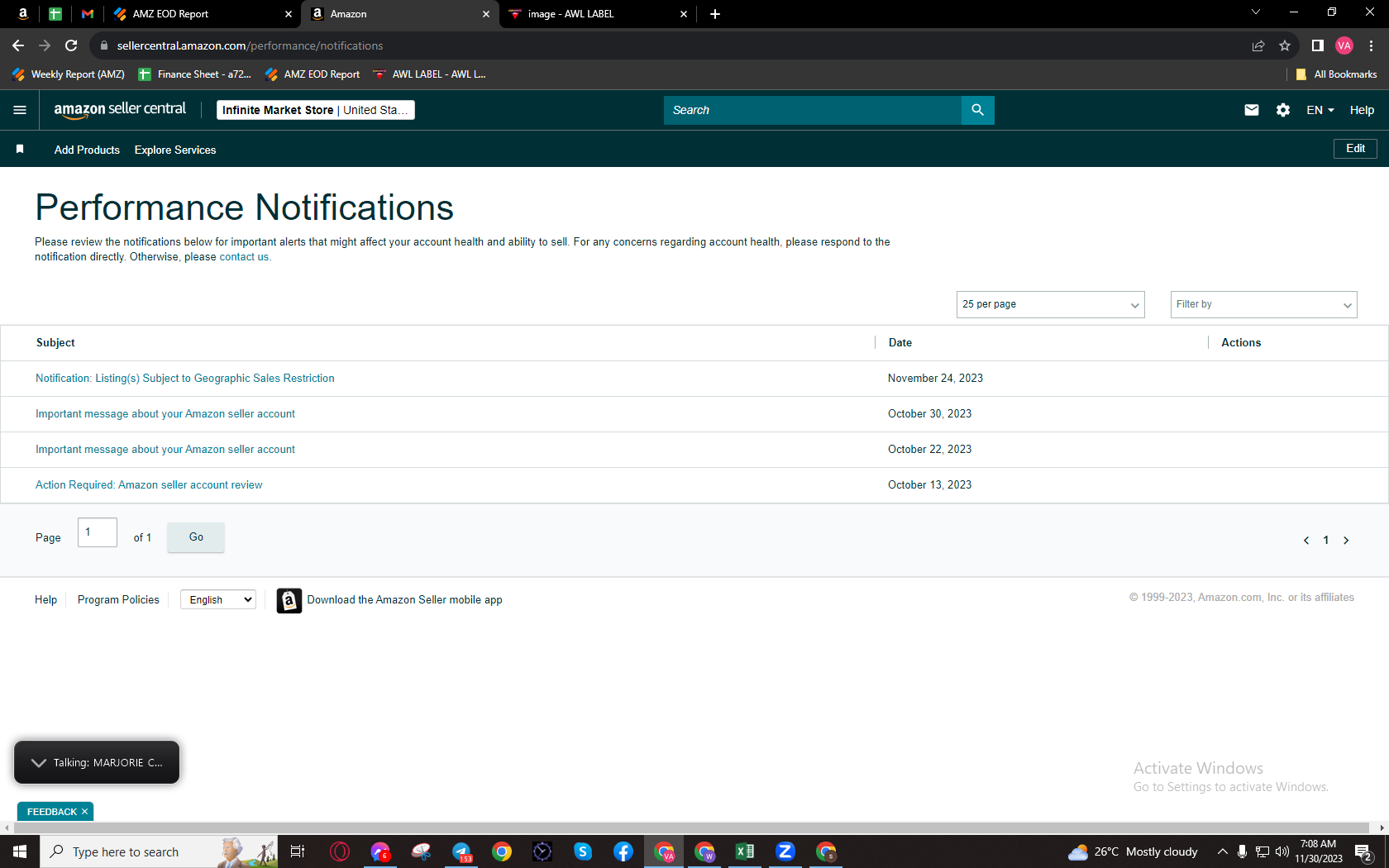This screenshot has width=1389, height=868.
Task: Click the share page icon
Action: click(1258, 45)
